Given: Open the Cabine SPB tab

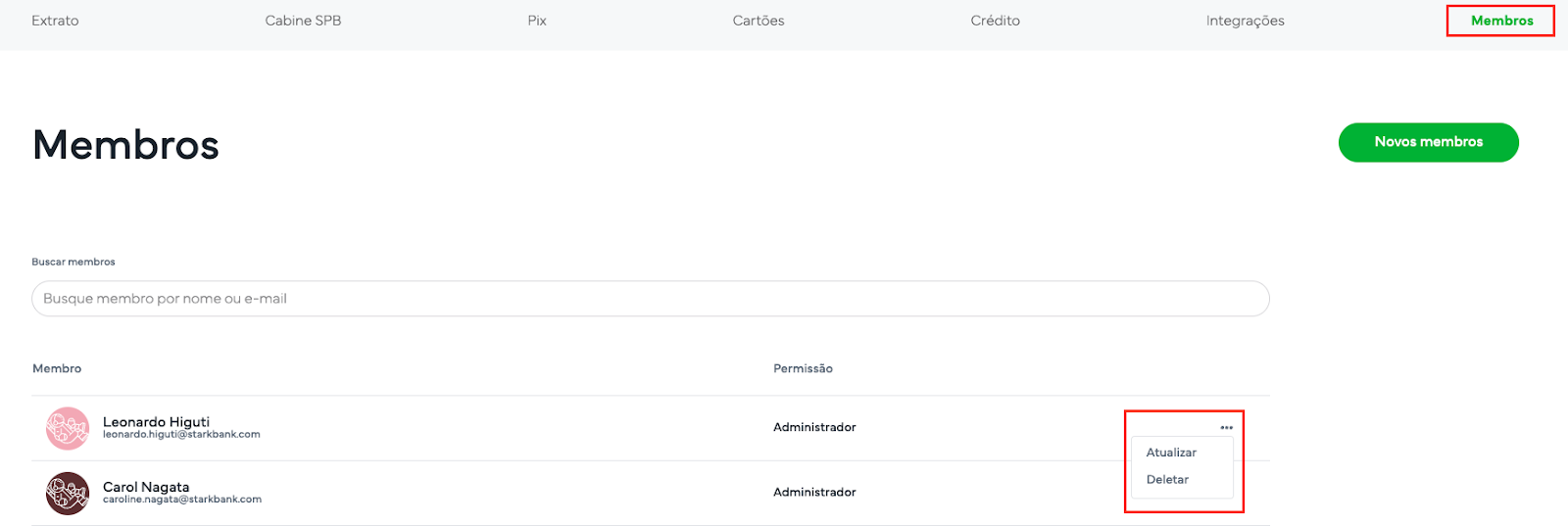Looking at the screenshot, I should point(303,21).
